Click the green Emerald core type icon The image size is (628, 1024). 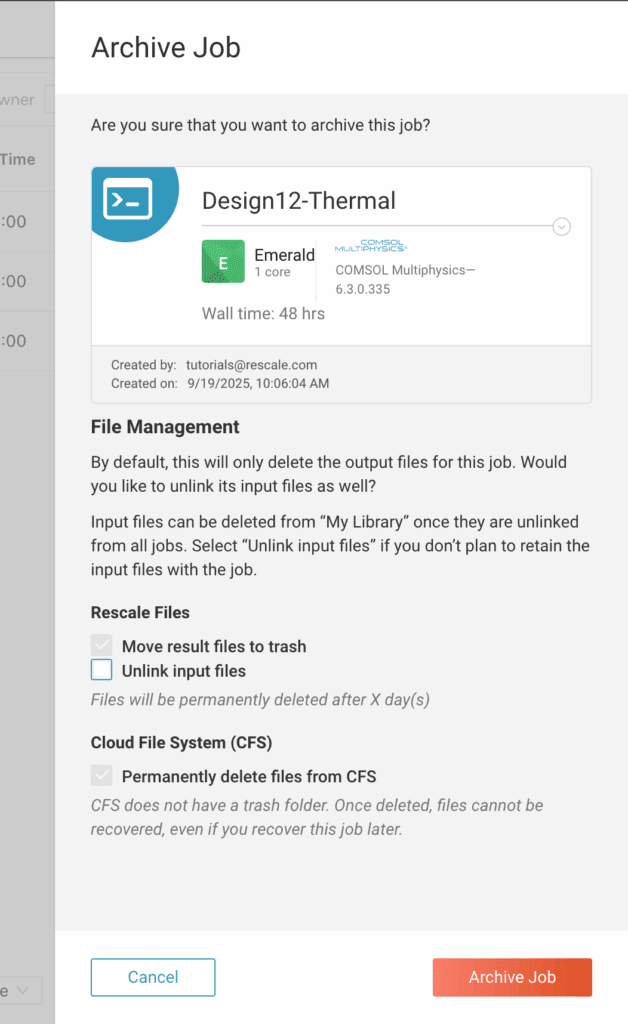(x=223, y=261)
